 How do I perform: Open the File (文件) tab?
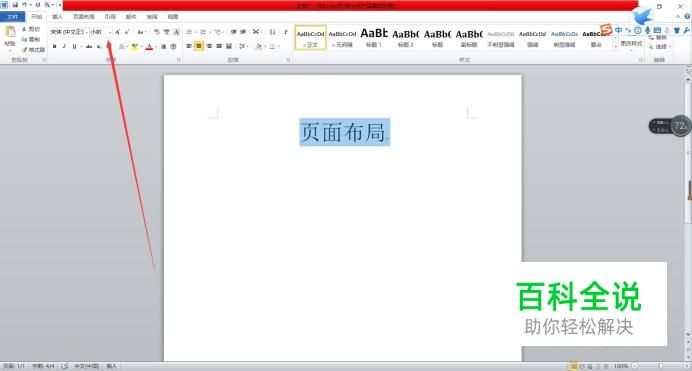(x=12, y=17)
